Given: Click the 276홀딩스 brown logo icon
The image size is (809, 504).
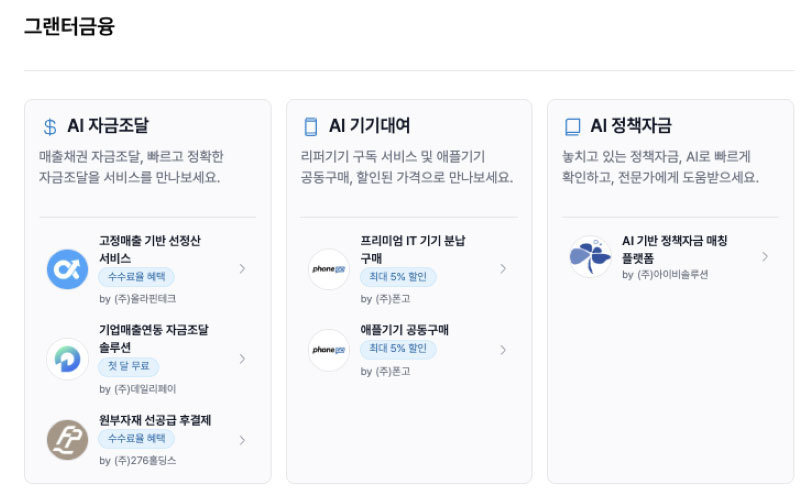Looking at the screenshot, I should (68, 440).
